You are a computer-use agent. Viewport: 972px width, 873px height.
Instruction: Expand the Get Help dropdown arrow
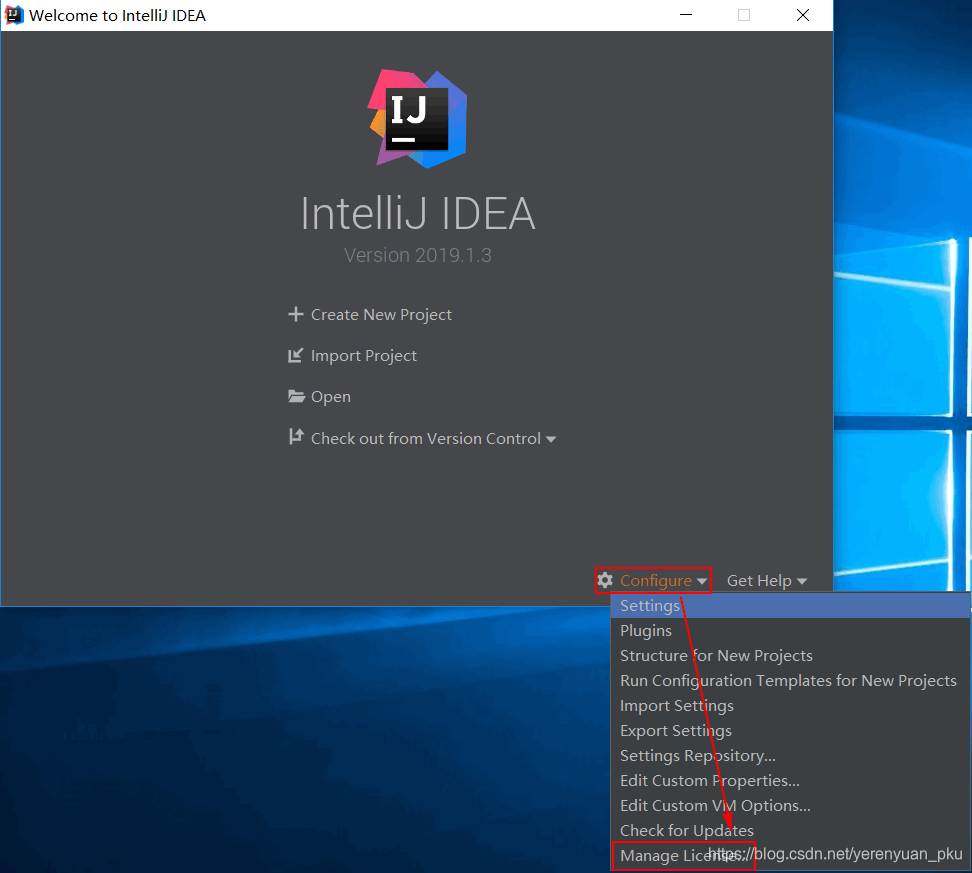coord(802,582)
